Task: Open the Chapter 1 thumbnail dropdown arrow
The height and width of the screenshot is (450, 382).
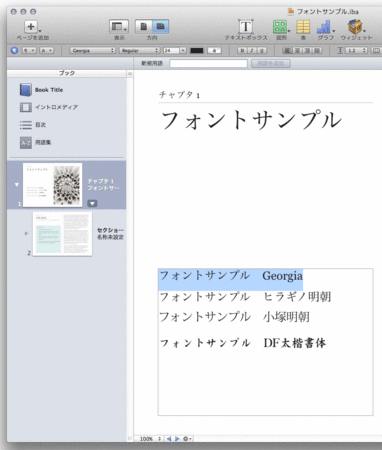Action: 92,203
